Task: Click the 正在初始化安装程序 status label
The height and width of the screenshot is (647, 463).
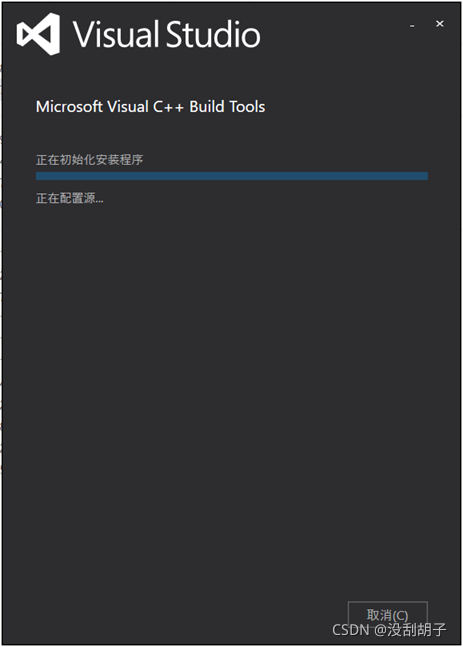Action: pyautogui.click(x=90, y=160)
